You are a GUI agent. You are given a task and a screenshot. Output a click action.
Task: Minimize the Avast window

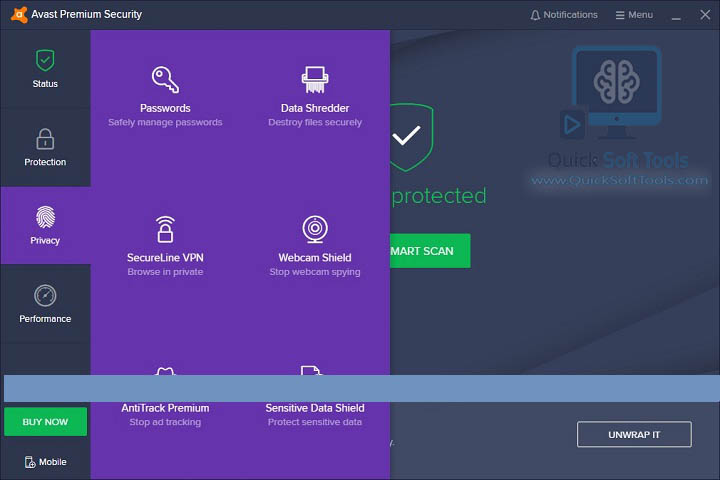(x=676, y=16)
